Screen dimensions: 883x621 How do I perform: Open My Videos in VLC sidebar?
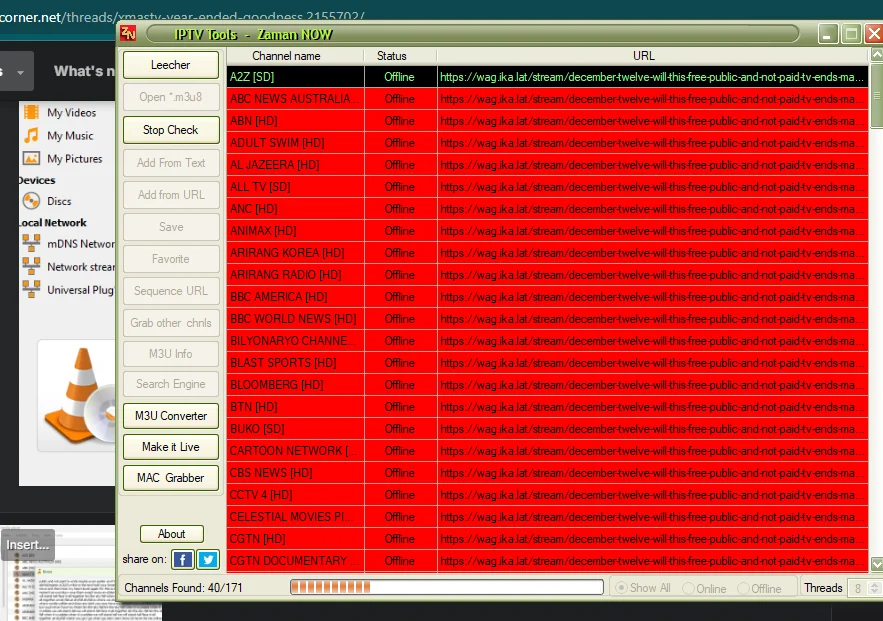tap(60, 113)
